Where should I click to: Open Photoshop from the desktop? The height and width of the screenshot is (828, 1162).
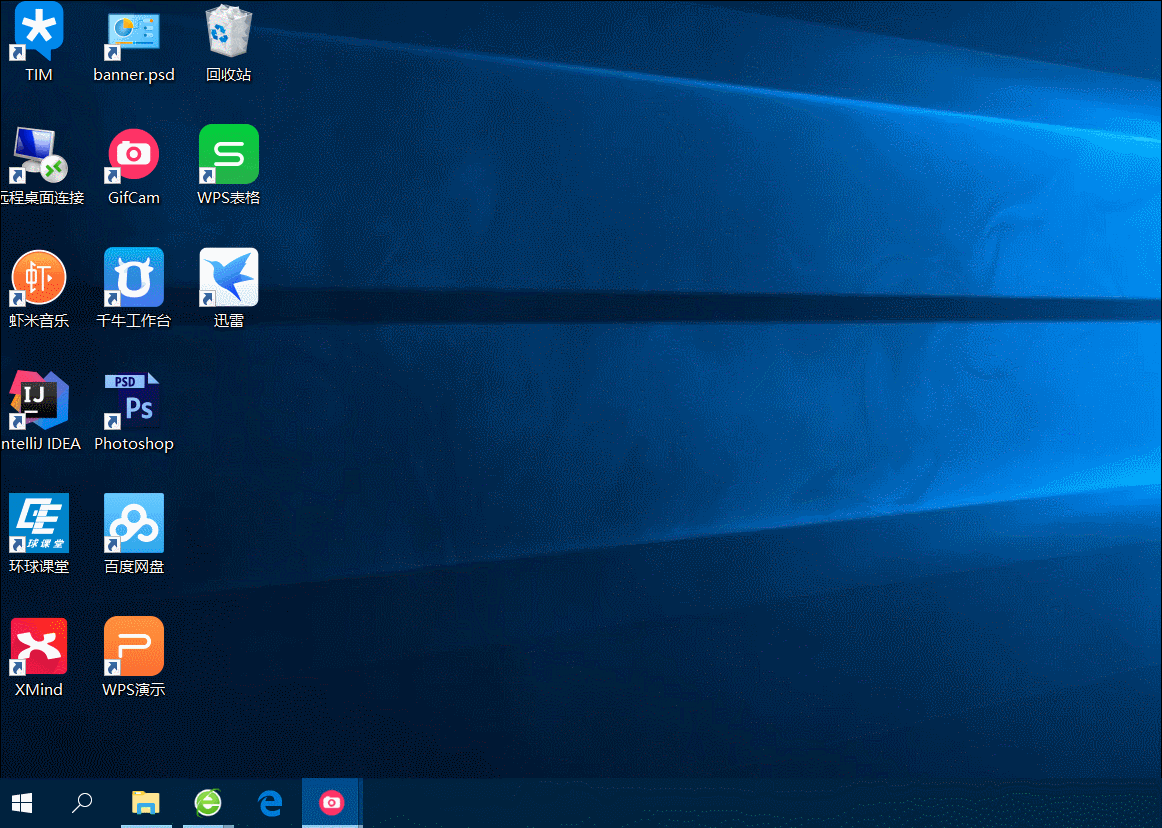(x=133, y=400)
